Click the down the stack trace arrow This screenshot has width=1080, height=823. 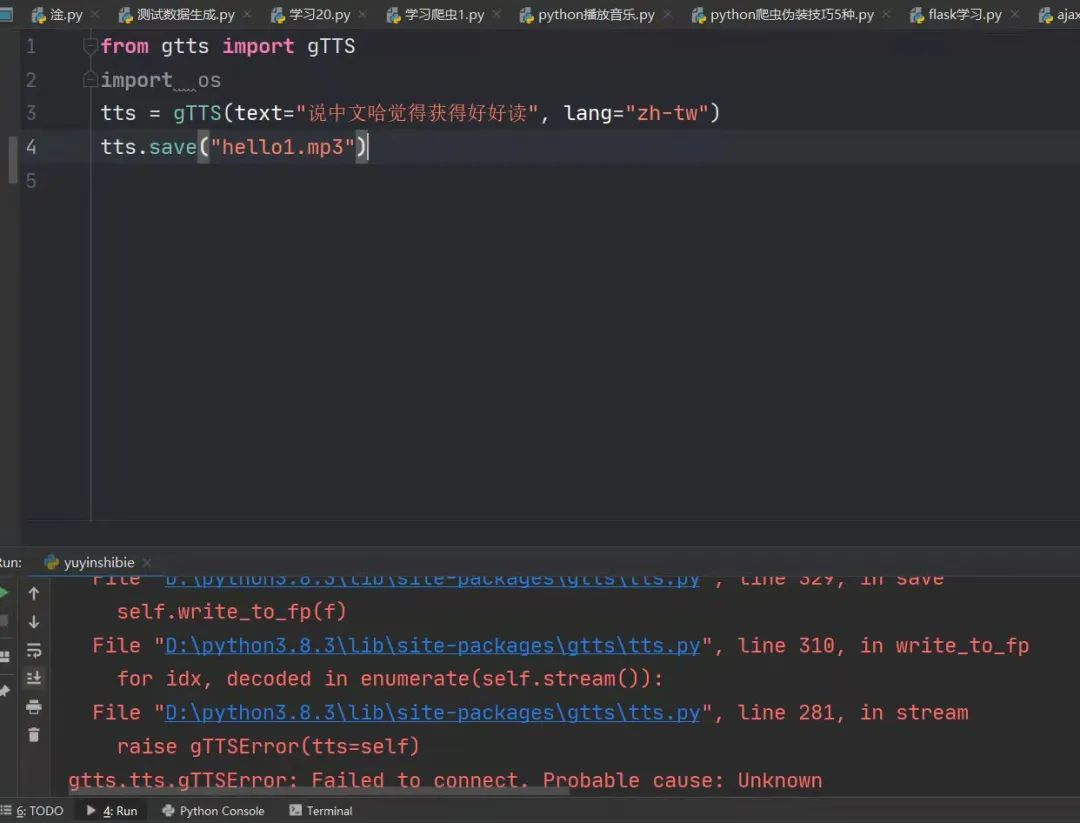tap(34, 622)
